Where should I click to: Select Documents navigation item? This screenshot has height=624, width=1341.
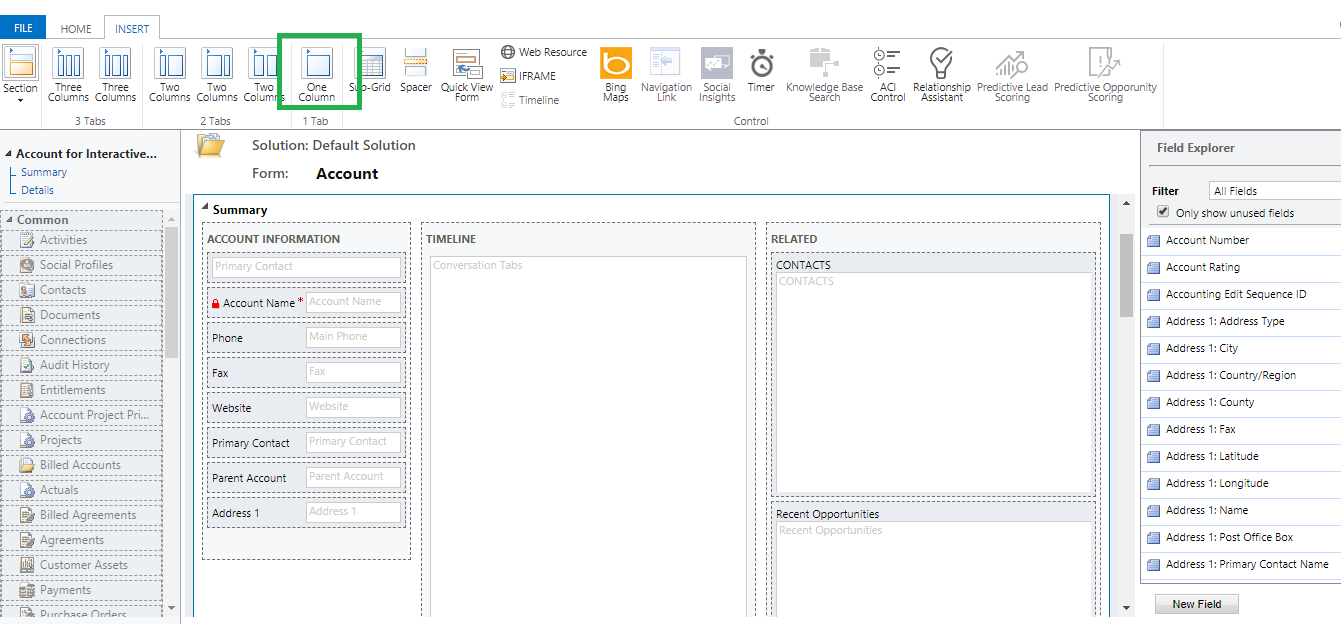click(82, 315)
